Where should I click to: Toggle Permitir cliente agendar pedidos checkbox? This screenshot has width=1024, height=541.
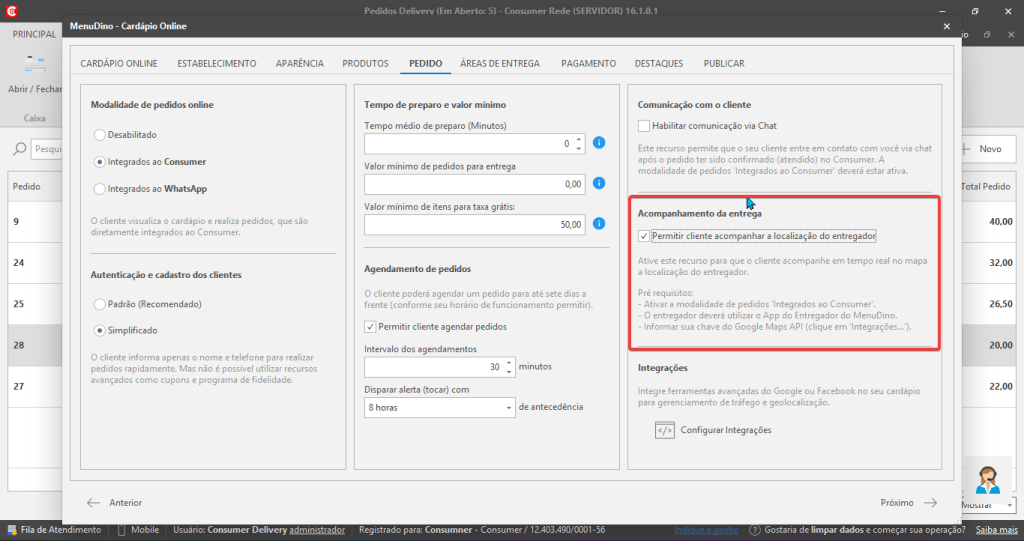370,327
